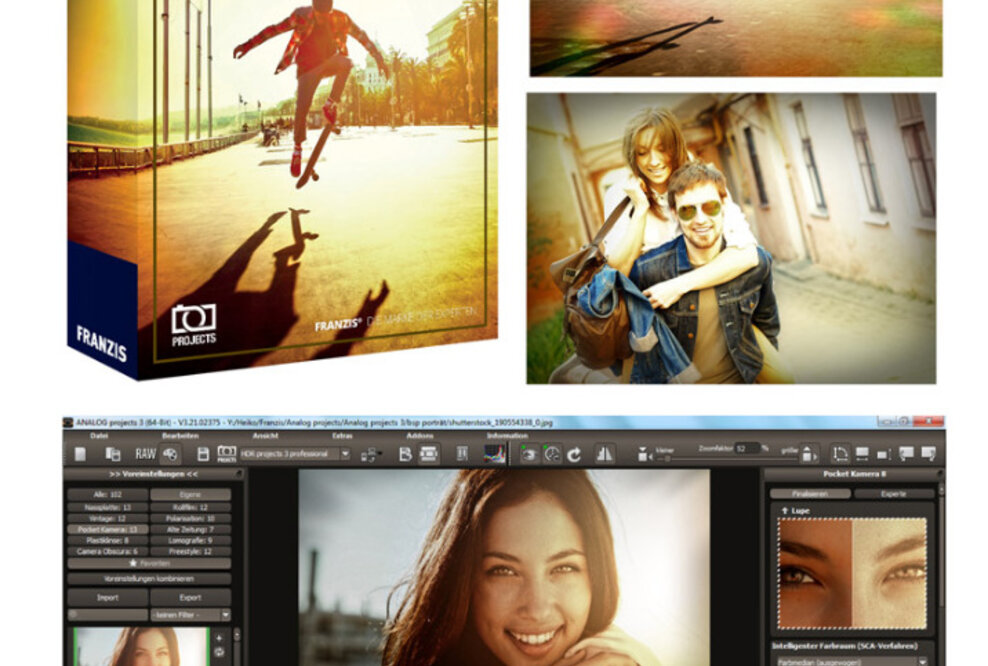Open the keinen Filter dropdown below Export
This screenshot has width=988, height=666.
(x=189, y=615)
